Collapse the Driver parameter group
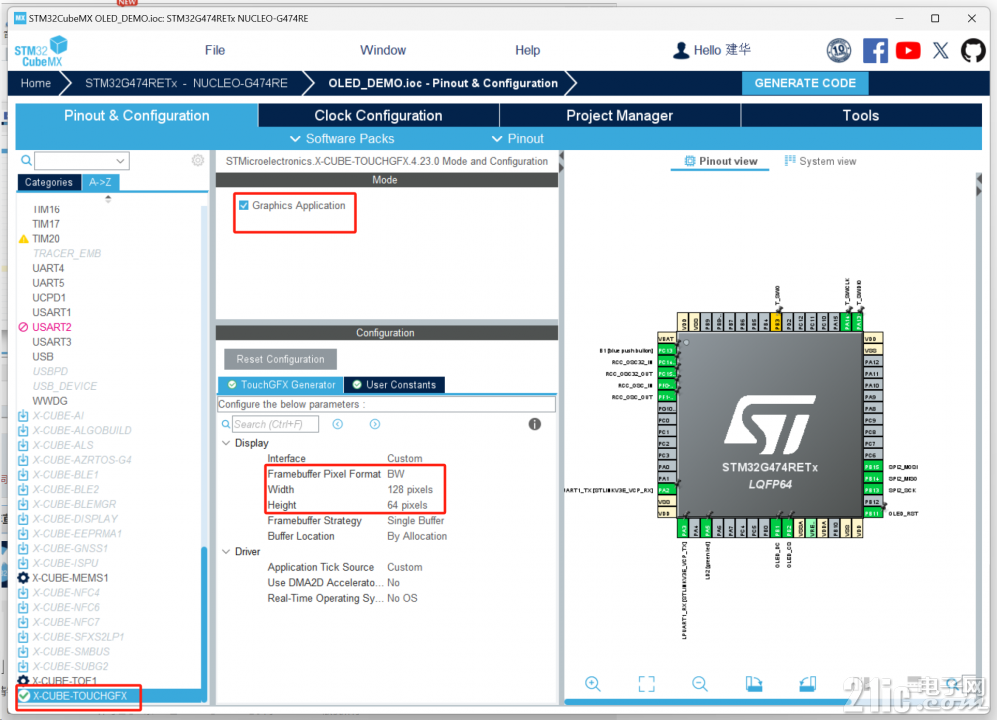 (226, 551)
